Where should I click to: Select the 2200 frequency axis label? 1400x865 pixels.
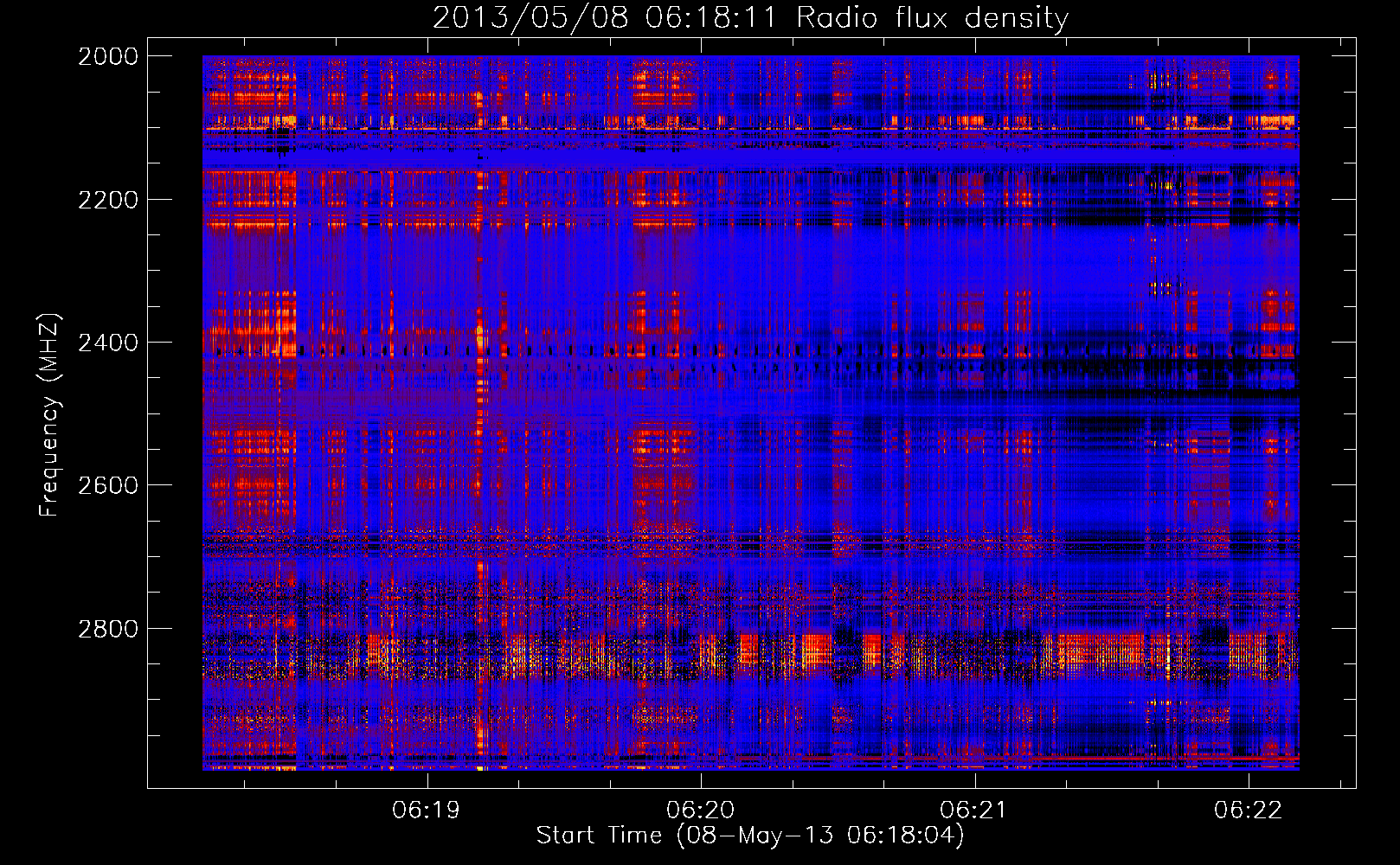[108, 200]
